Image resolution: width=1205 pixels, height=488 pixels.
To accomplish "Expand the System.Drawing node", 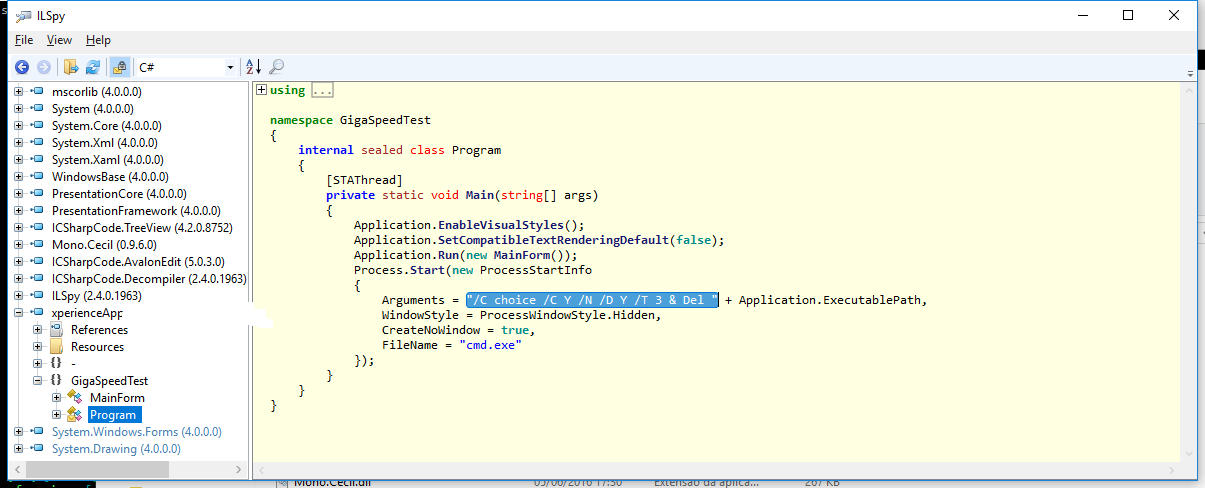I will pyautogui.click(x=18, y=449).
